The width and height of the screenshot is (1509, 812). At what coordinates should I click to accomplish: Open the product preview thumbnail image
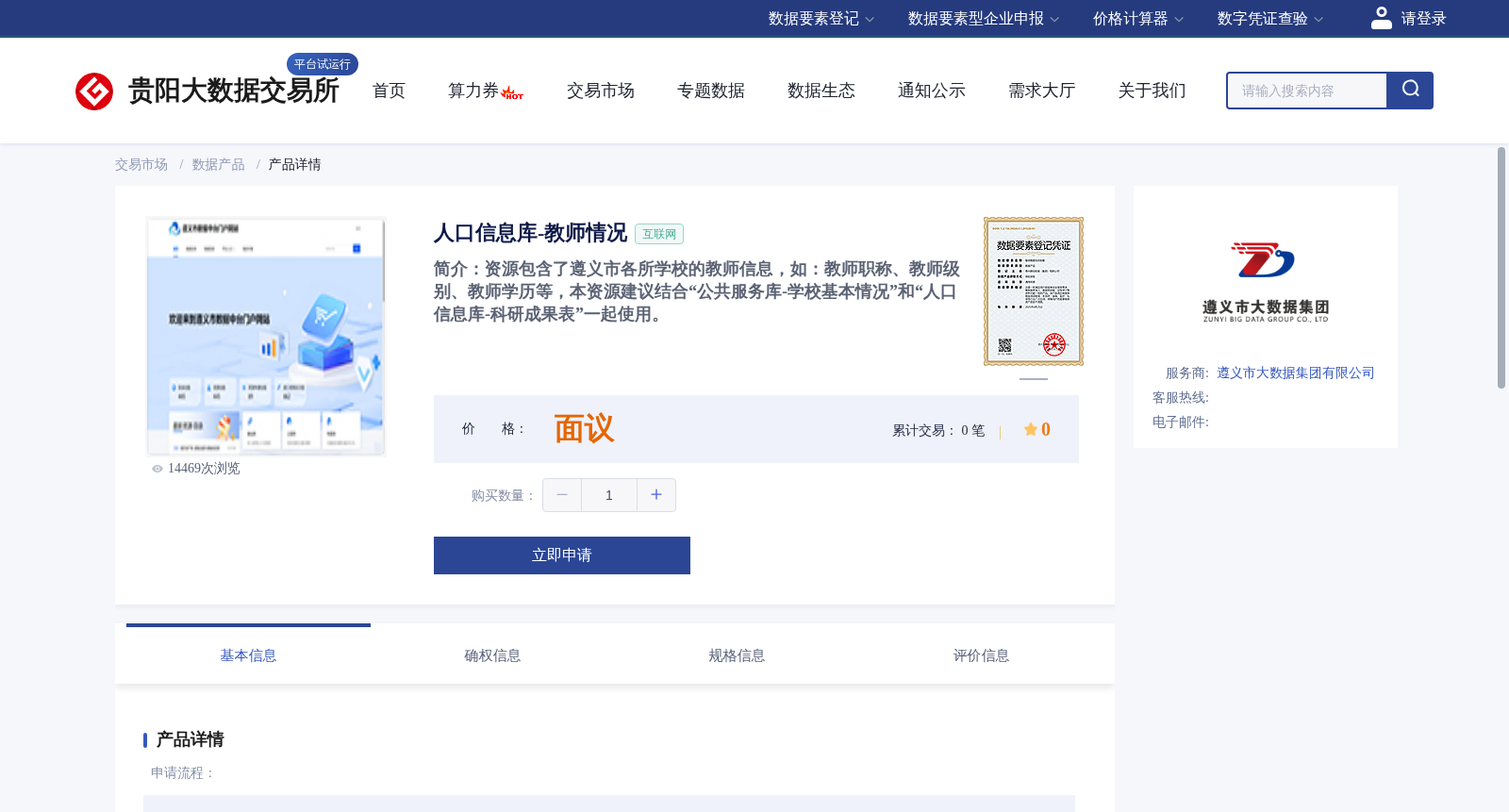pyautogui.click(x=266, y=337)
